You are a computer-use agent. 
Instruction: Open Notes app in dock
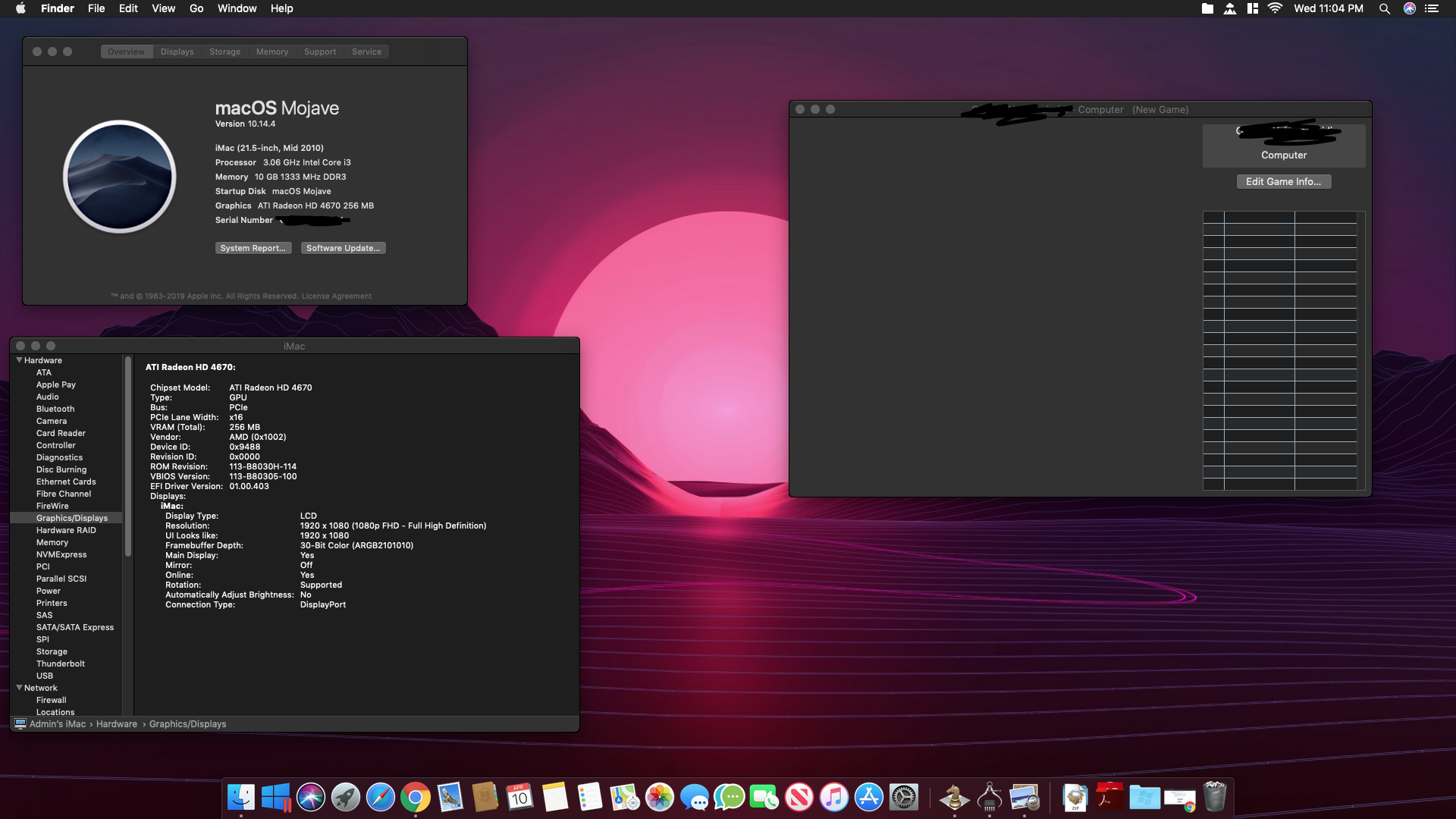(555, 797)
